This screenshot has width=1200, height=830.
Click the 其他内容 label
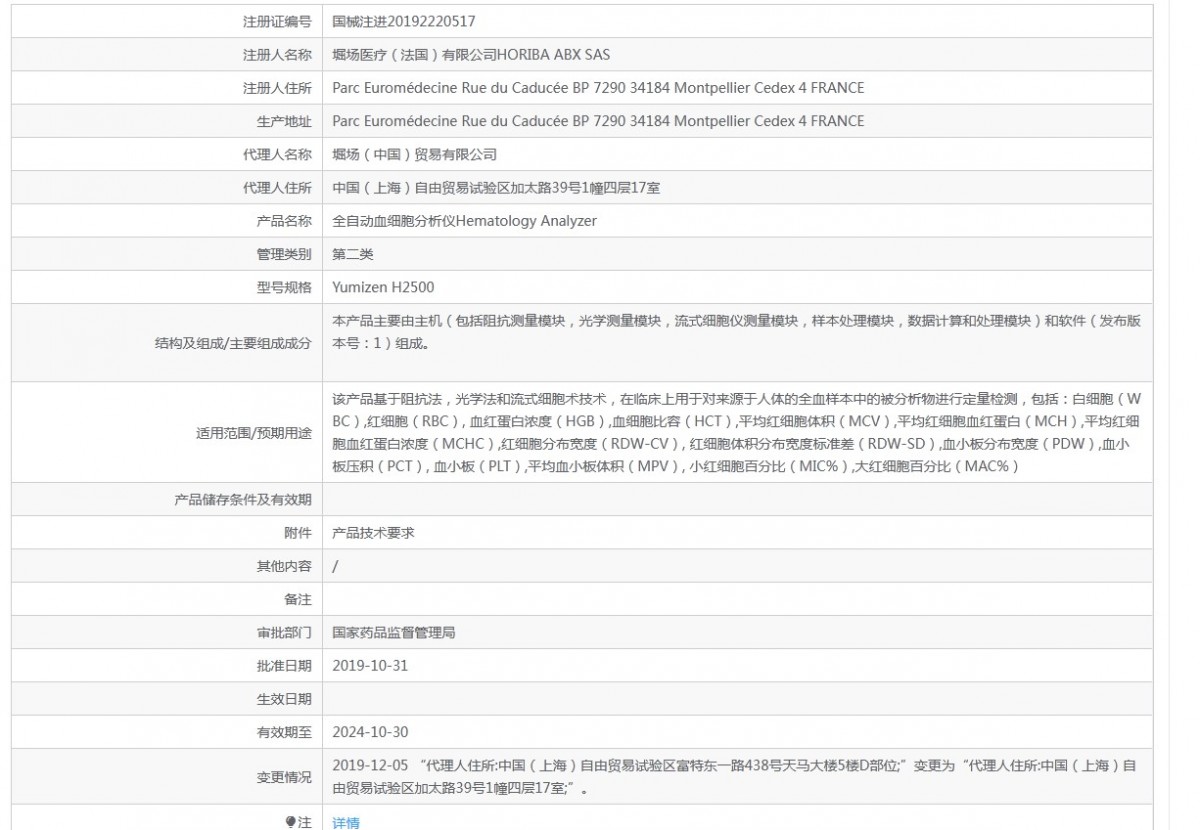[285, 566]
